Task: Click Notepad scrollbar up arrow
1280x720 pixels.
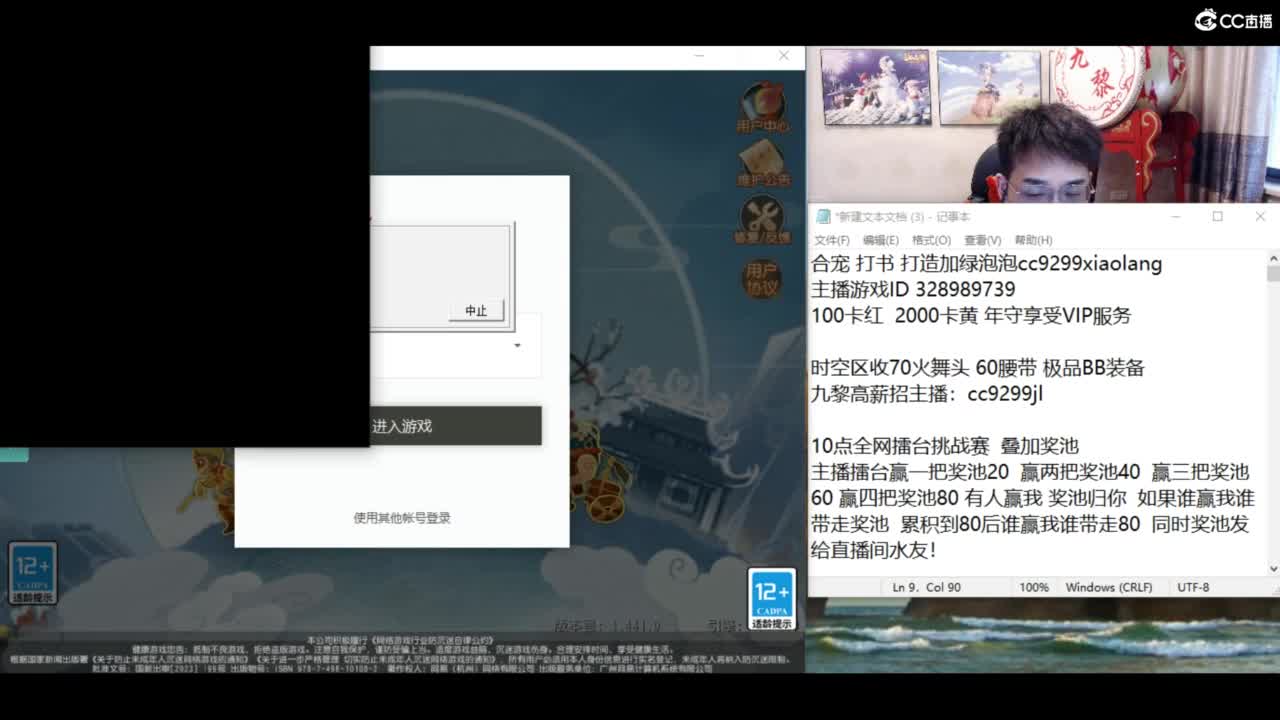Action: coord(1273,258)
